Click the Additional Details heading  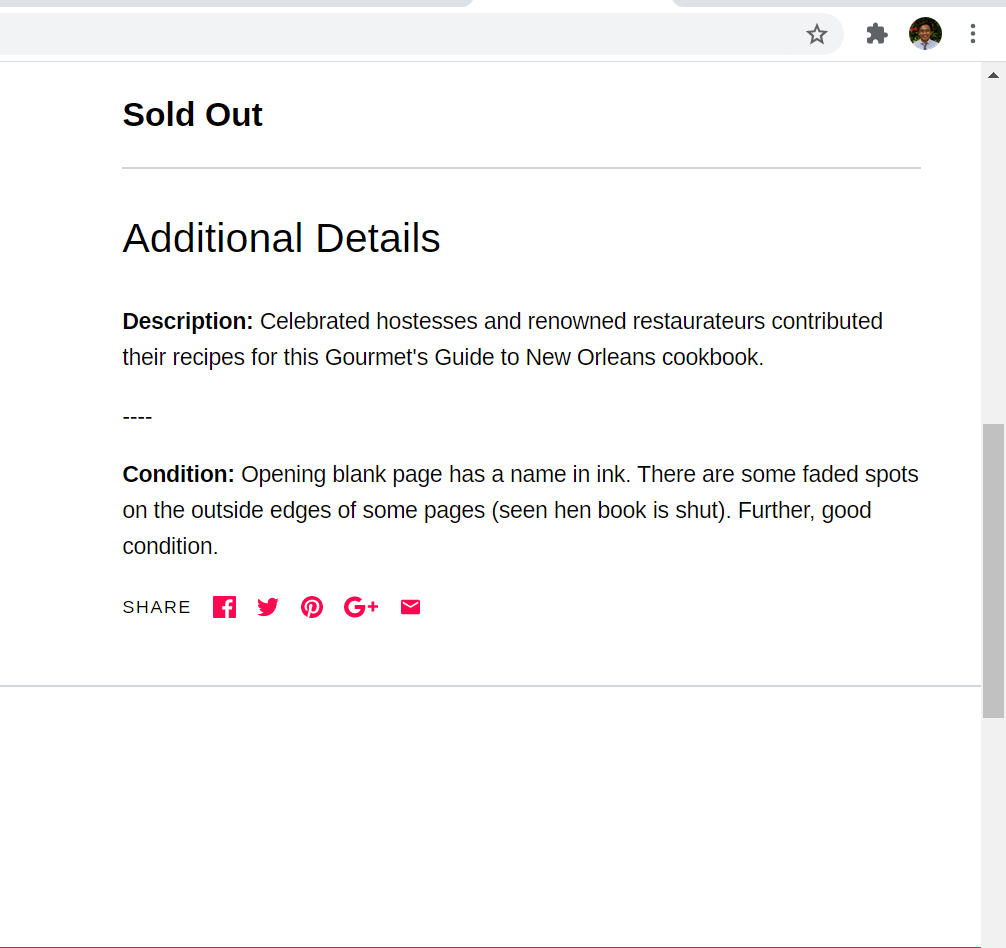281,238
